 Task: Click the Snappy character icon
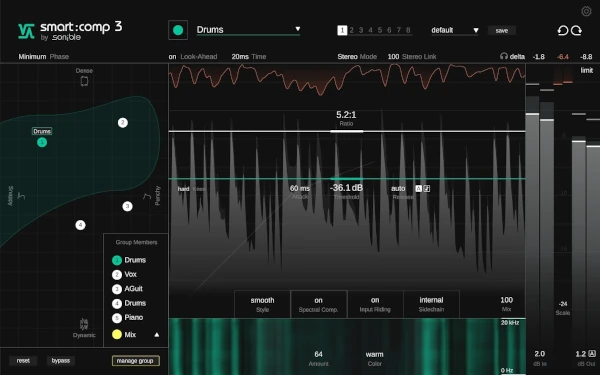tap(21, 196)
